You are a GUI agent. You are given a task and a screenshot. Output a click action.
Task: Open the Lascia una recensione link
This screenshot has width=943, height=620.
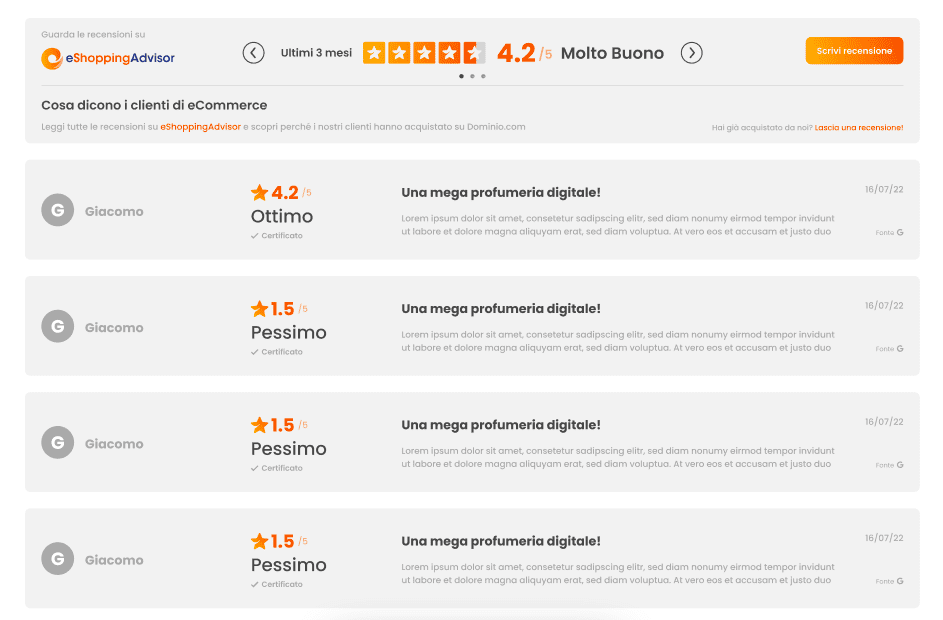(858, 128)
